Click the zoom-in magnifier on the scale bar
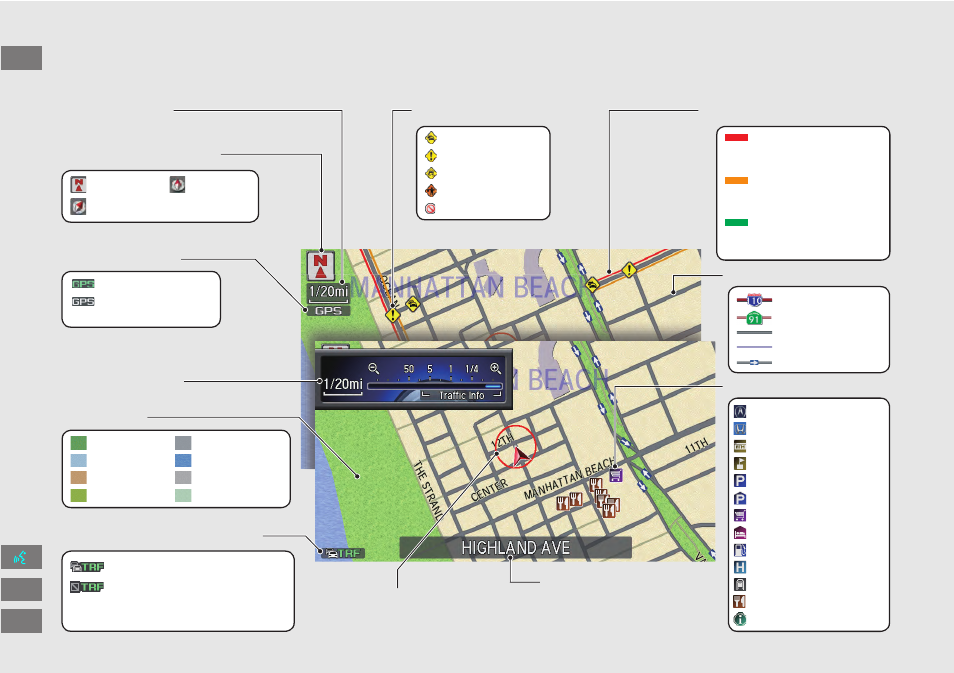This screenshot has height=673, width=954. (495, 368)
